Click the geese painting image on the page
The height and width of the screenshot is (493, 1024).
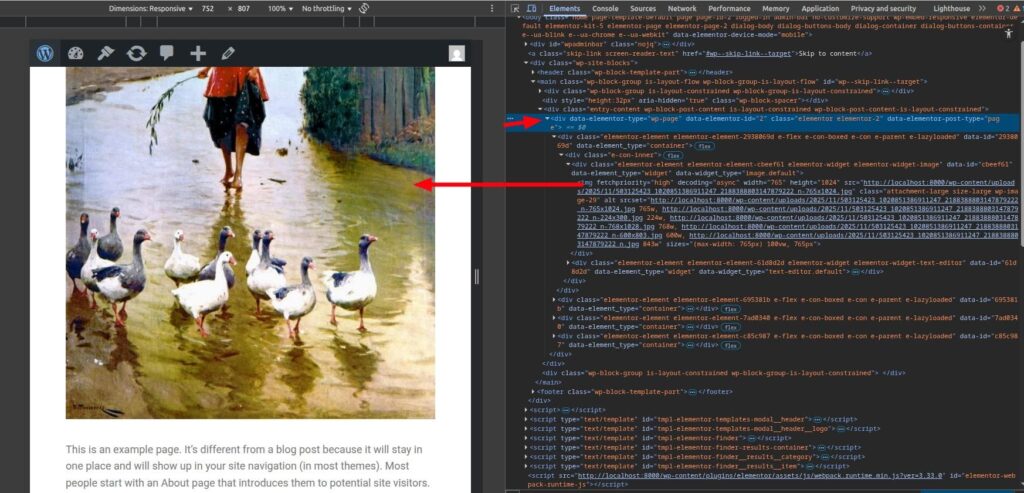250,242
